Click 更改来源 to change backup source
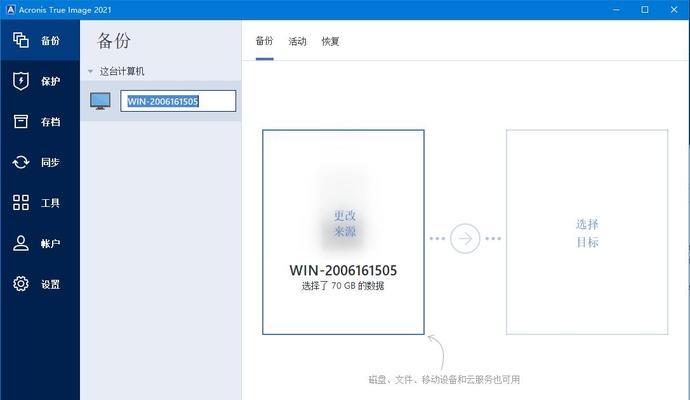This screenshot has width=690, height=400. coord(345,224)
